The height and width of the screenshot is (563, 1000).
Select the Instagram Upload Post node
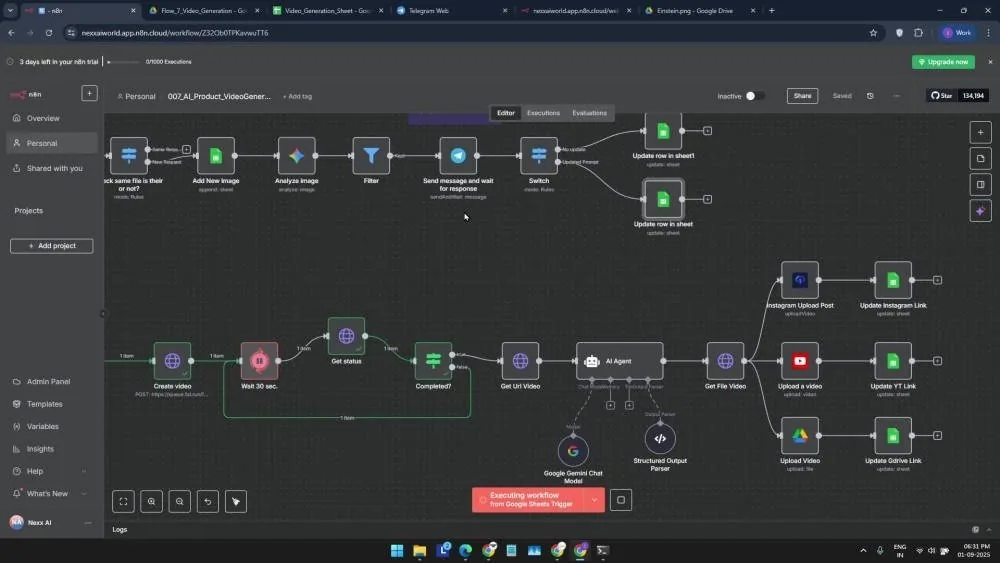pos(800,280)
